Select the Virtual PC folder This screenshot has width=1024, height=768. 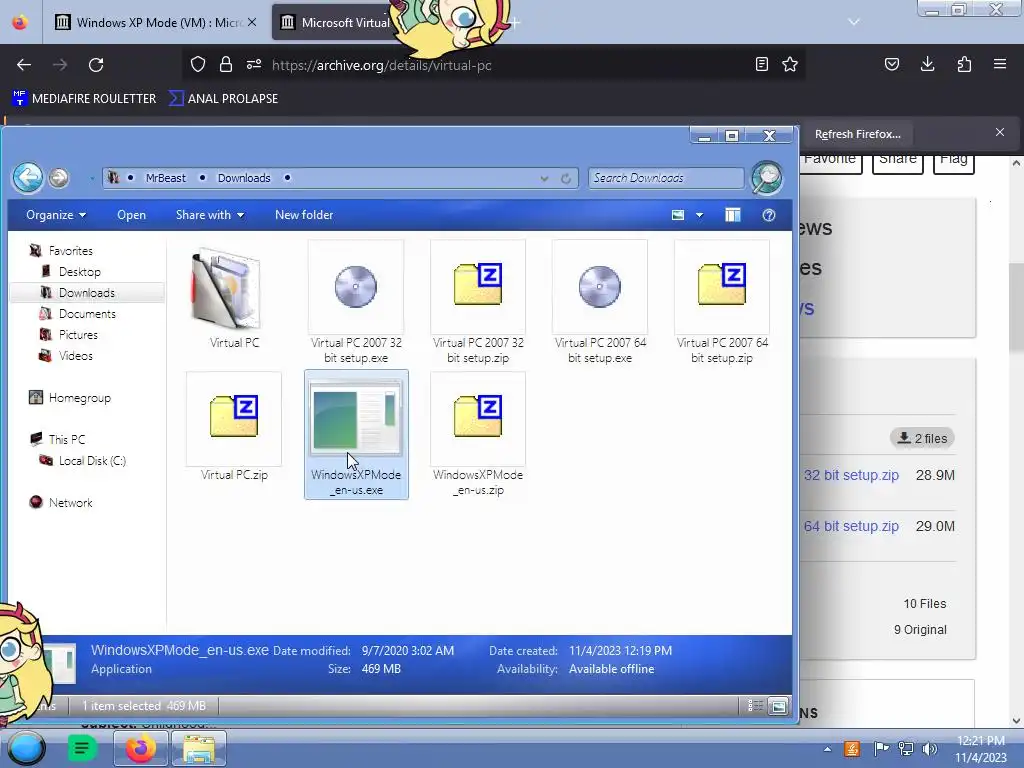pos(234,298)
